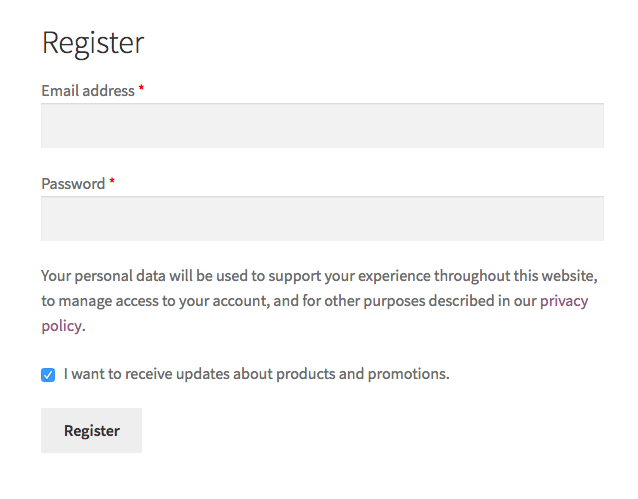Screen dimensions: 638x499
Task: Click the Register page heading
Action: (x=93, y=43)
